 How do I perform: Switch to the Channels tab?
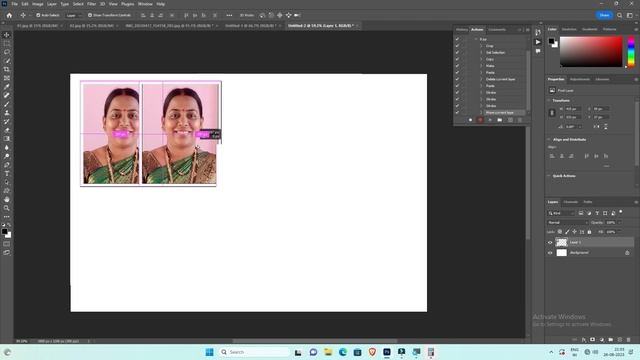coord(571,202)
